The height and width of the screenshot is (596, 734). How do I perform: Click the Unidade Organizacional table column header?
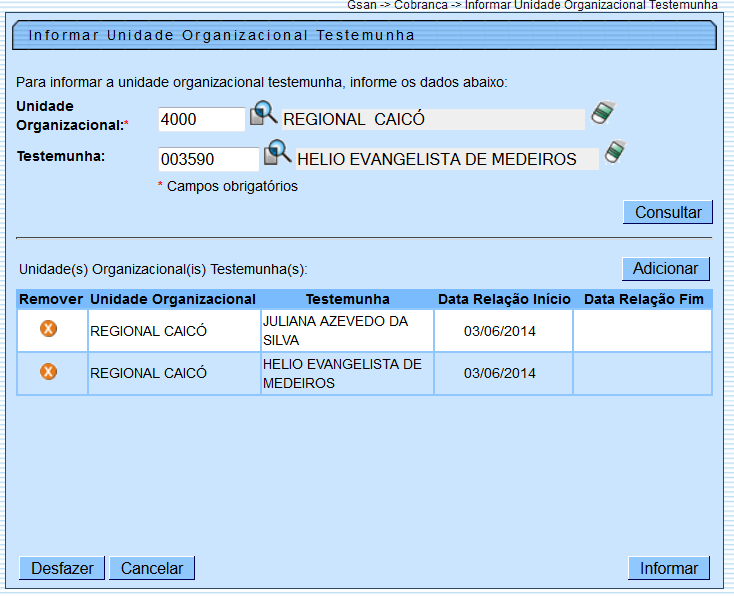pyautogui.click(x=173, y=299)
